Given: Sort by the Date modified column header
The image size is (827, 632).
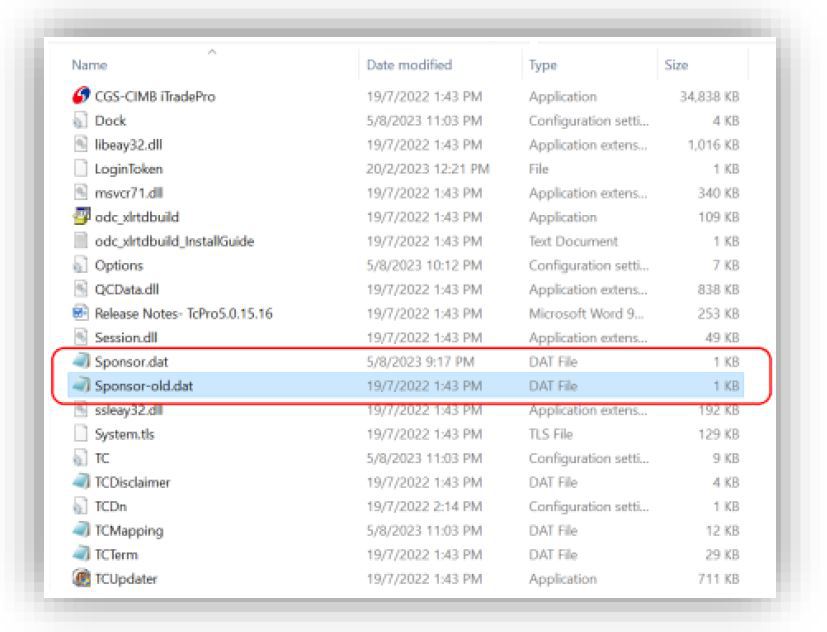Looking at the screenshot, I should (409, 65).
